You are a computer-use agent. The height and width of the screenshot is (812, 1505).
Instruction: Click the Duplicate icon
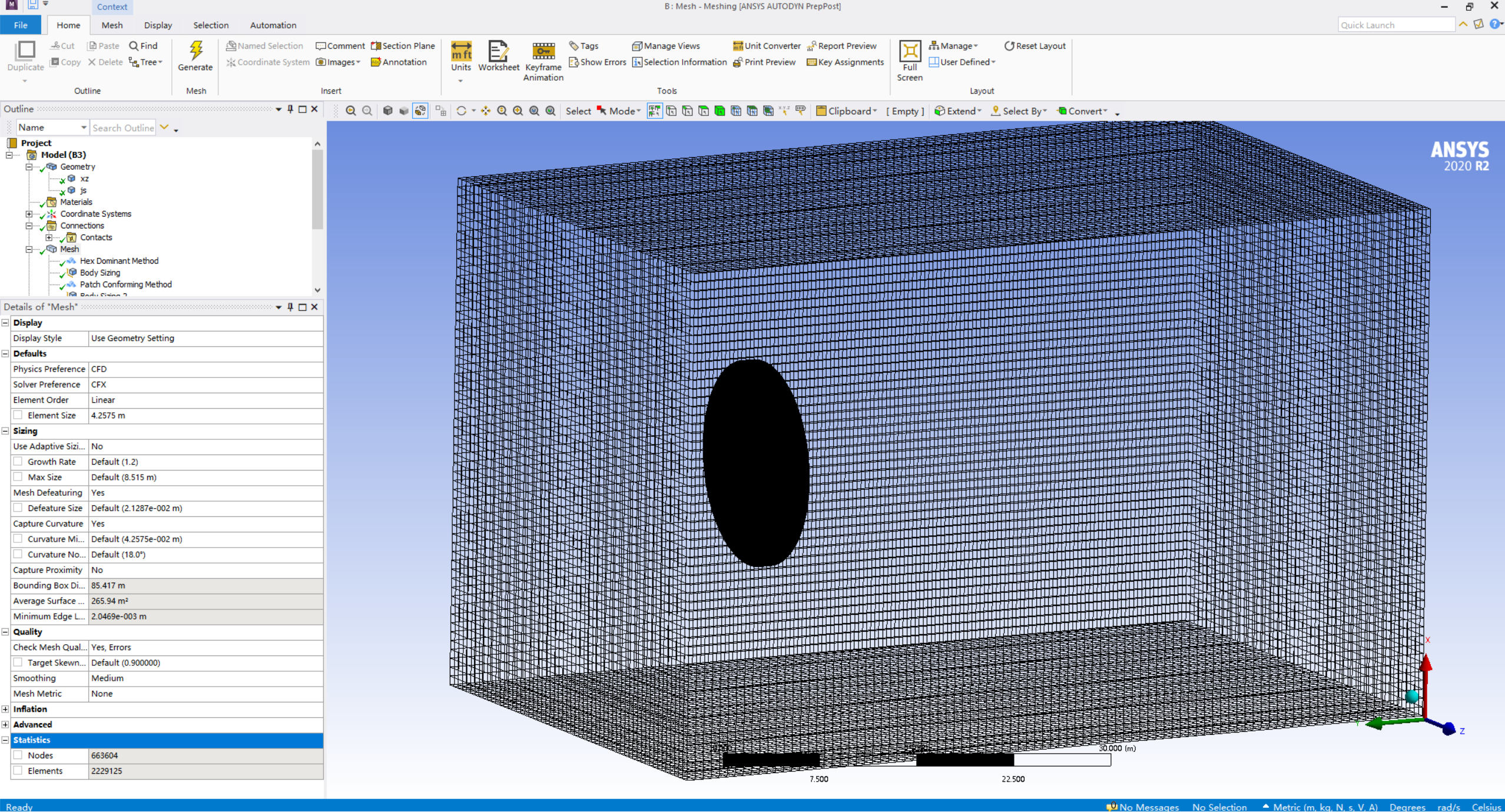tap(25, 51)
